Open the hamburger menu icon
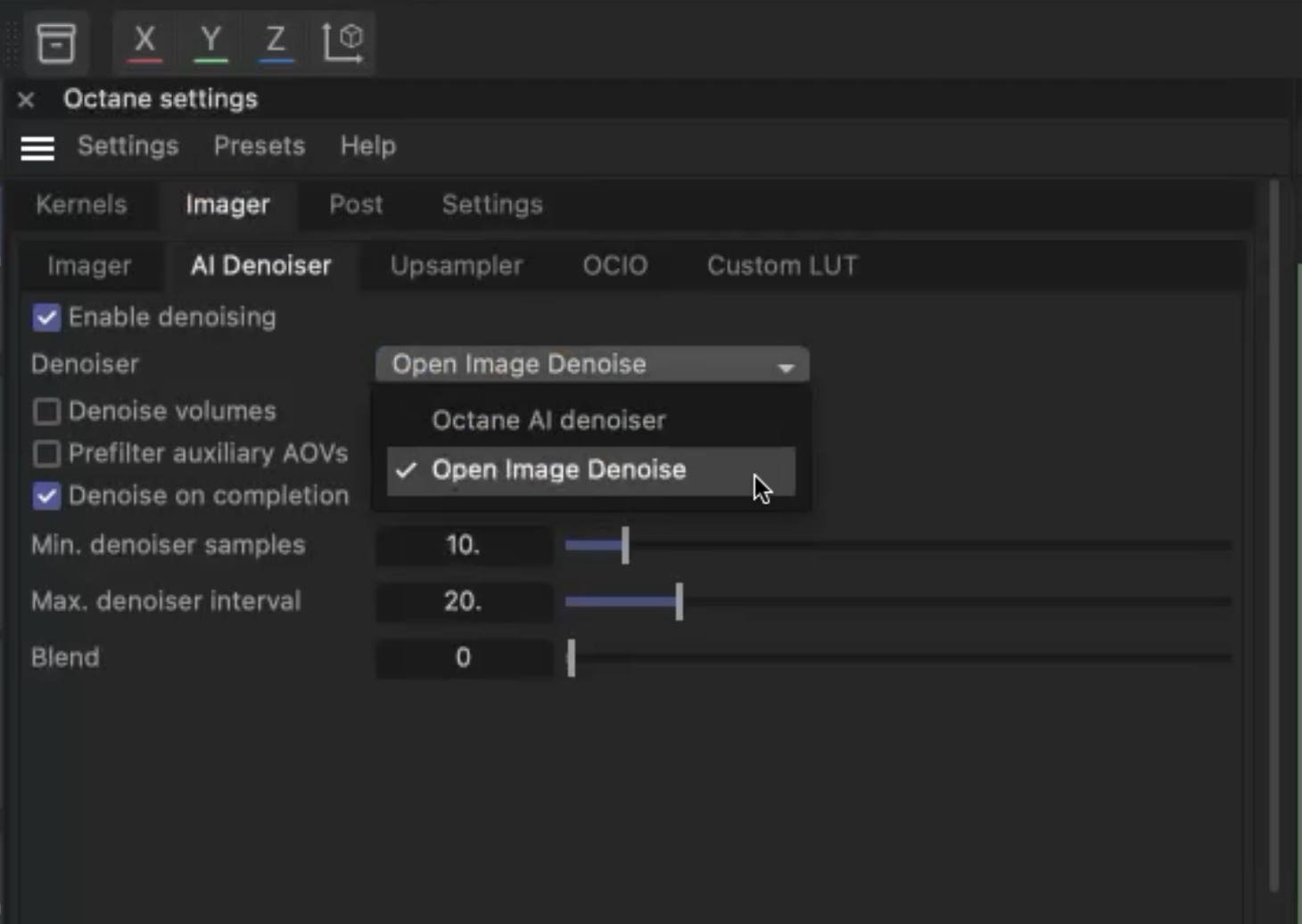The width and height of the screenshot is (1302, 924). coord(37,148)
